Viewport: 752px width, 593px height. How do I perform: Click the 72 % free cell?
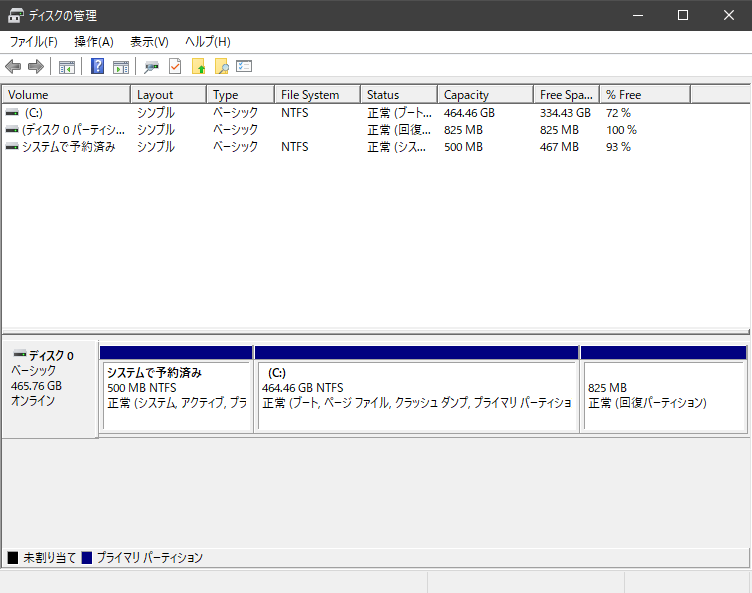[x=618, y=113]
